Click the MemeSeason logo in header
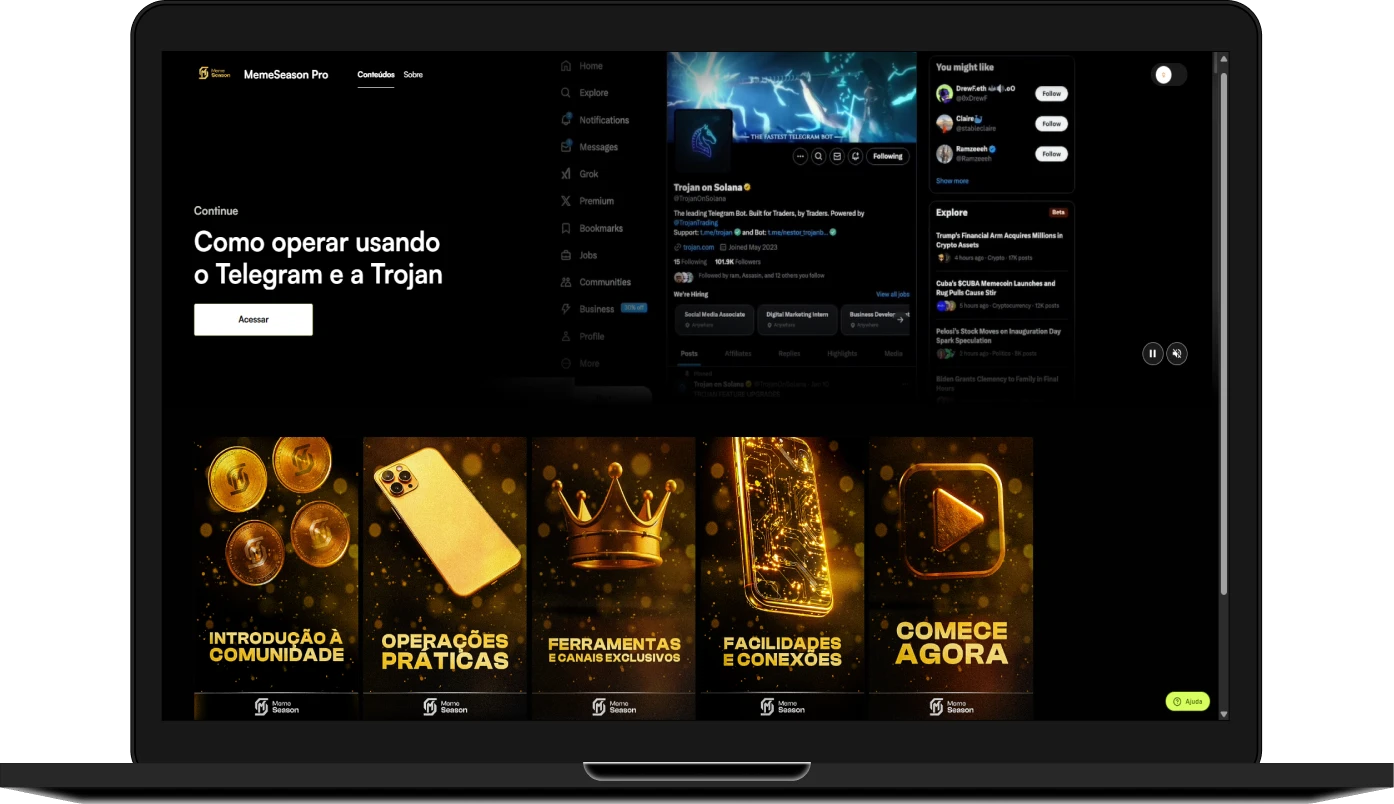Viewport: 1394px width, 804px height. pos(214,74)
